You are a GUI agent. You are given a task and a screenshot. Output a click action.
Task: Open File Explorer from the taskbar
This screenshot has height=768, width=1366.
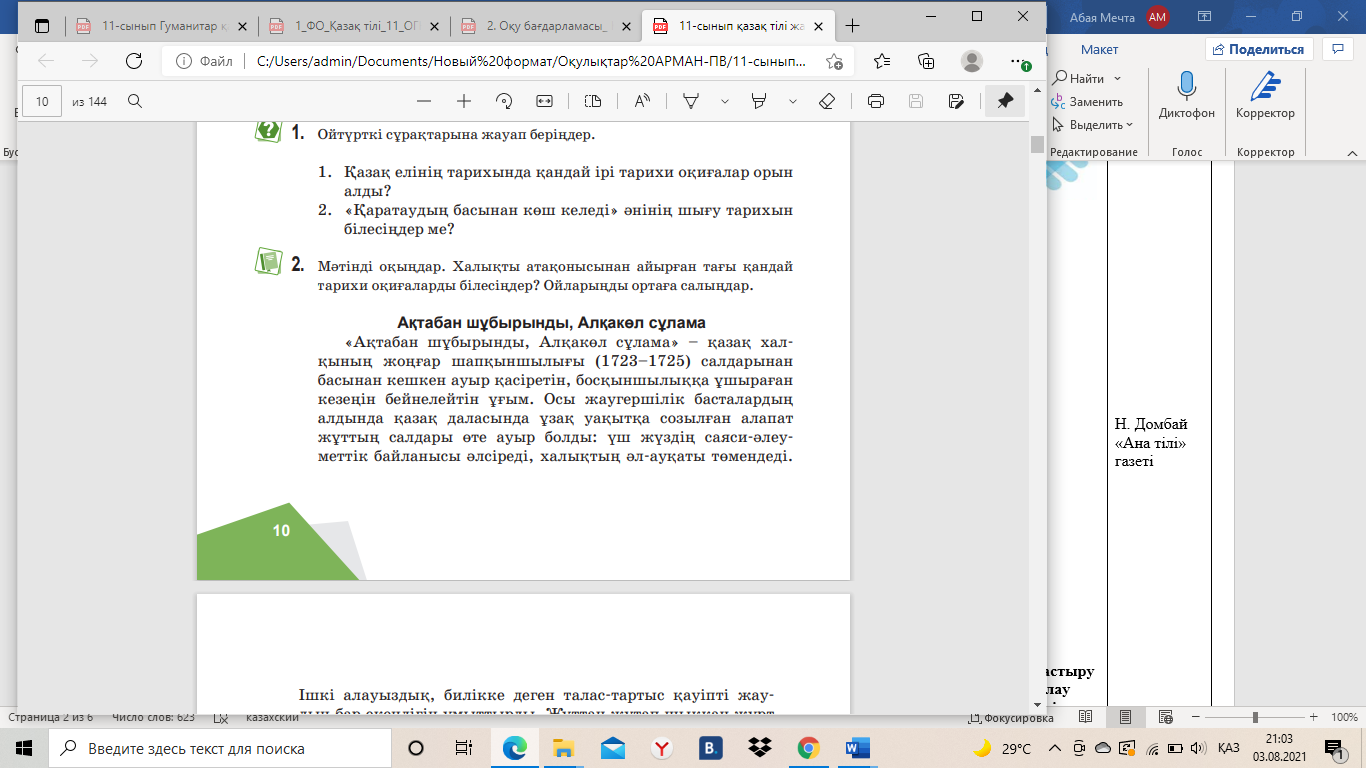[x=564, y=748]
